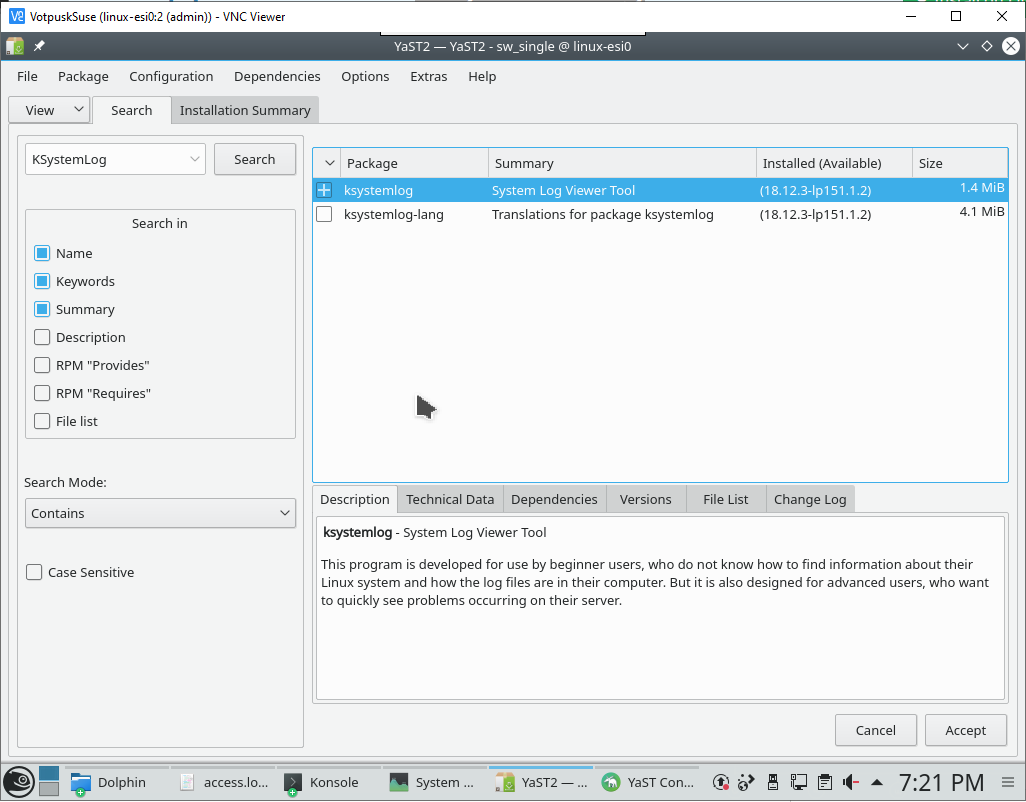Open the Dependencies menu
This screenshot has height=802, width=1026.
[277, 77]
